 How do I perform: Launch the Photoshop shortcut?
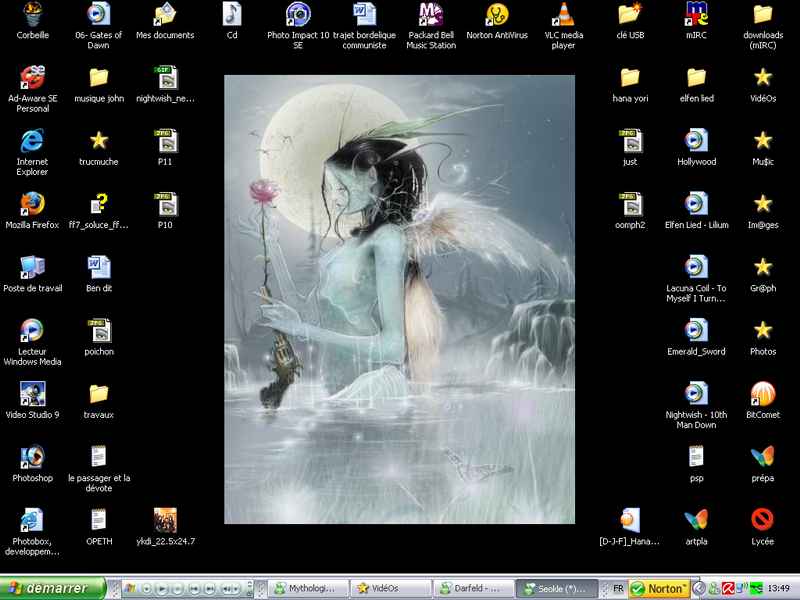click(32, 458)
